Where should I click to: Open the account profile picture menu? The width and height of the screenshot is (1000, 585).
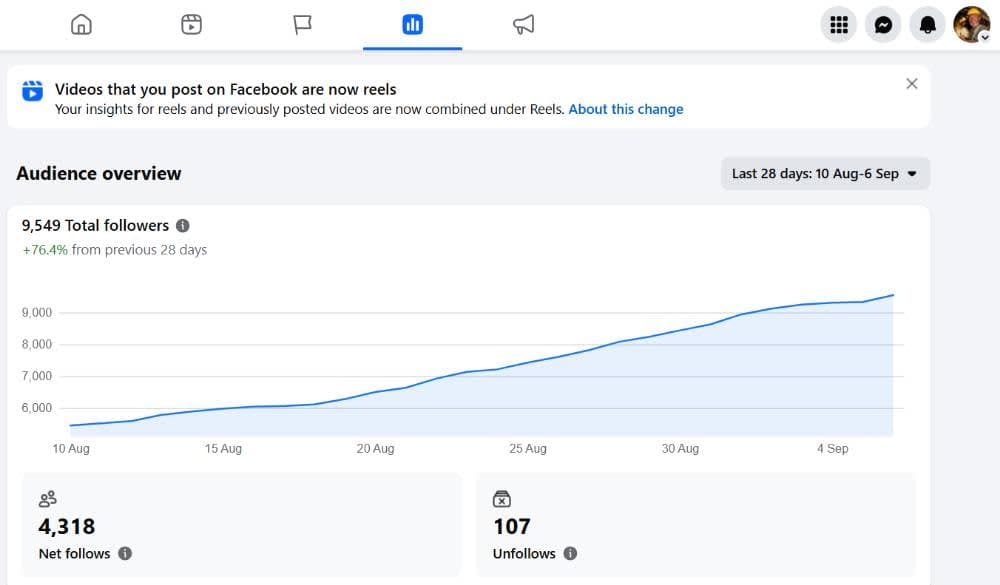pyautogui.click(x=971, y=25)
